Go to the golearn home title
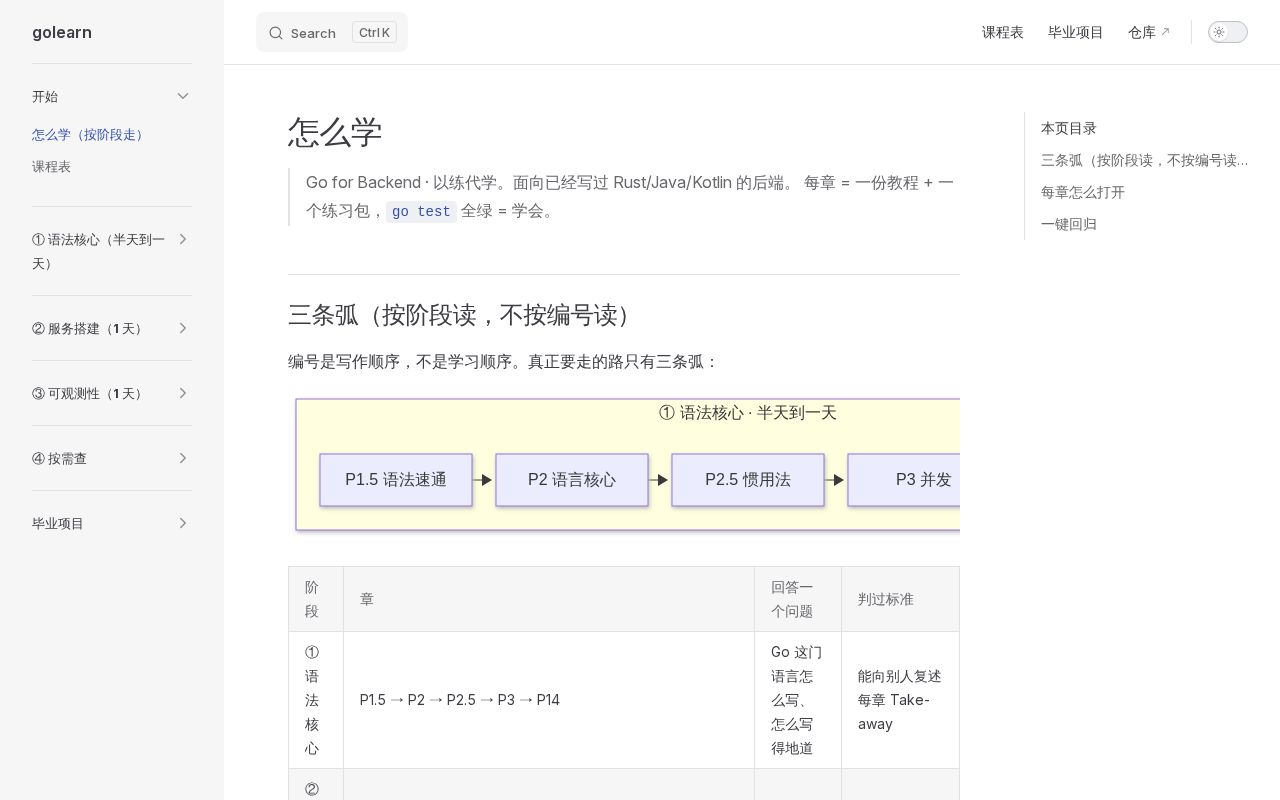 coord(62,32)
